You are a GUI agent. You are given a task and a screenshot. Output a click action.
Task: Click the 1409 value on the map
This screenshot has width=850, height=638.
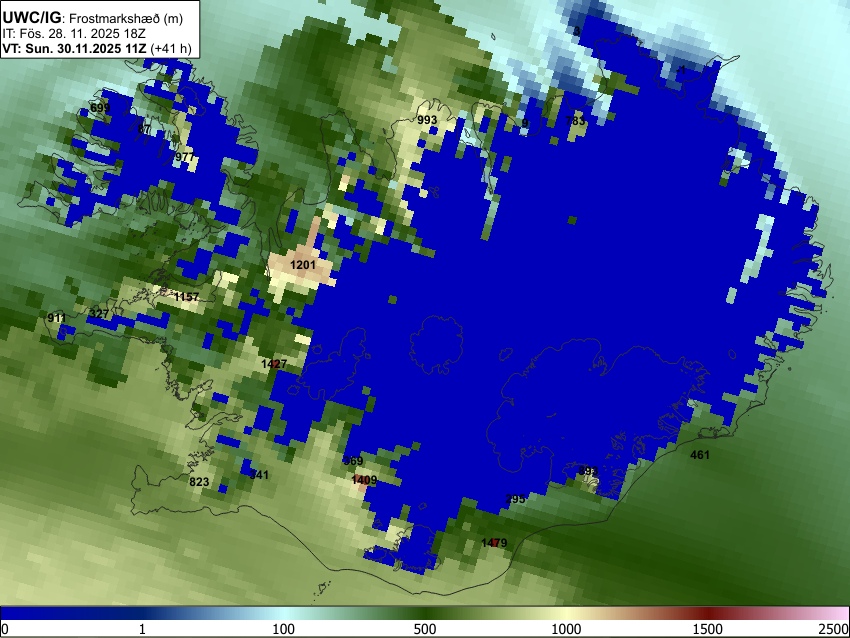pyautogui.click(x=364, y=480)
